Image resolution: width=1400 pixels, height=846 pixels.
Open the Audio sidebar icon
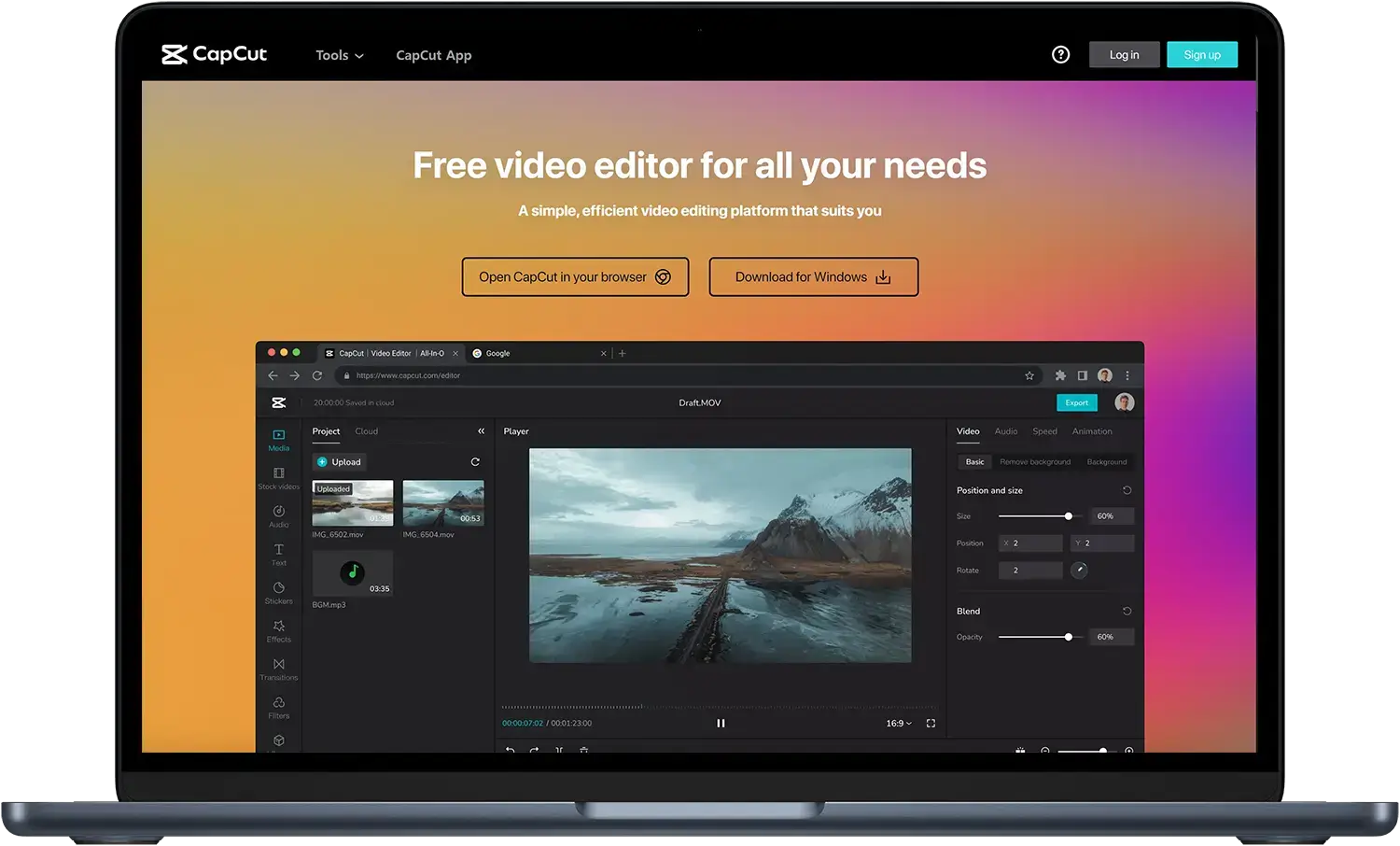pyautogui.click(x=279, y=516)
